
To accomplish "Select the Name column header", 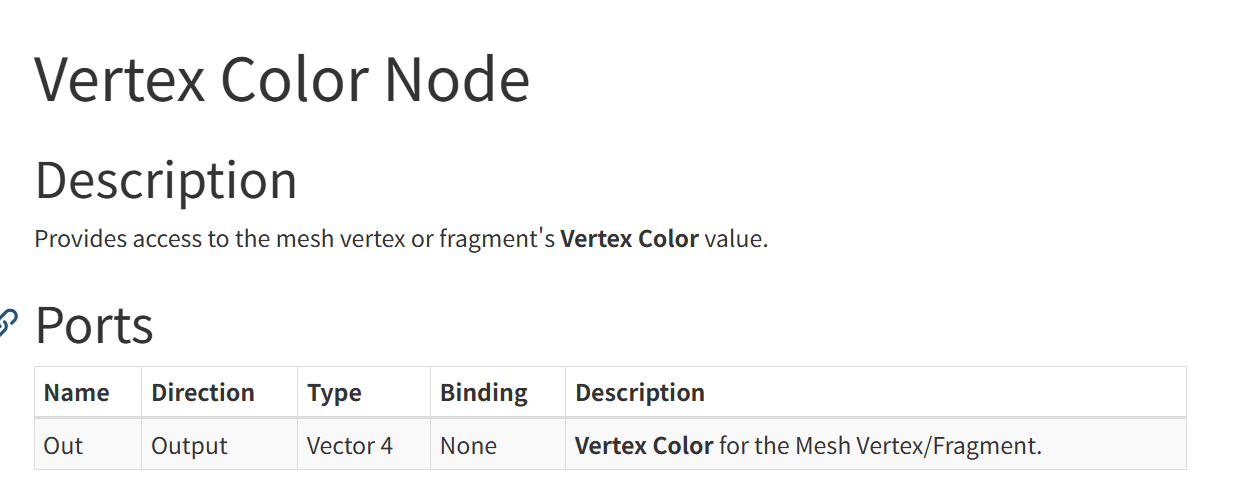I will (77, 393).
